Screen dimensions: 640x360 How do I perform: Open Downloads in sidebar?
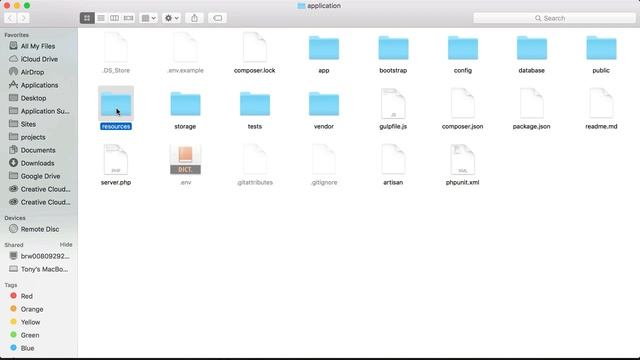[37, 163]
